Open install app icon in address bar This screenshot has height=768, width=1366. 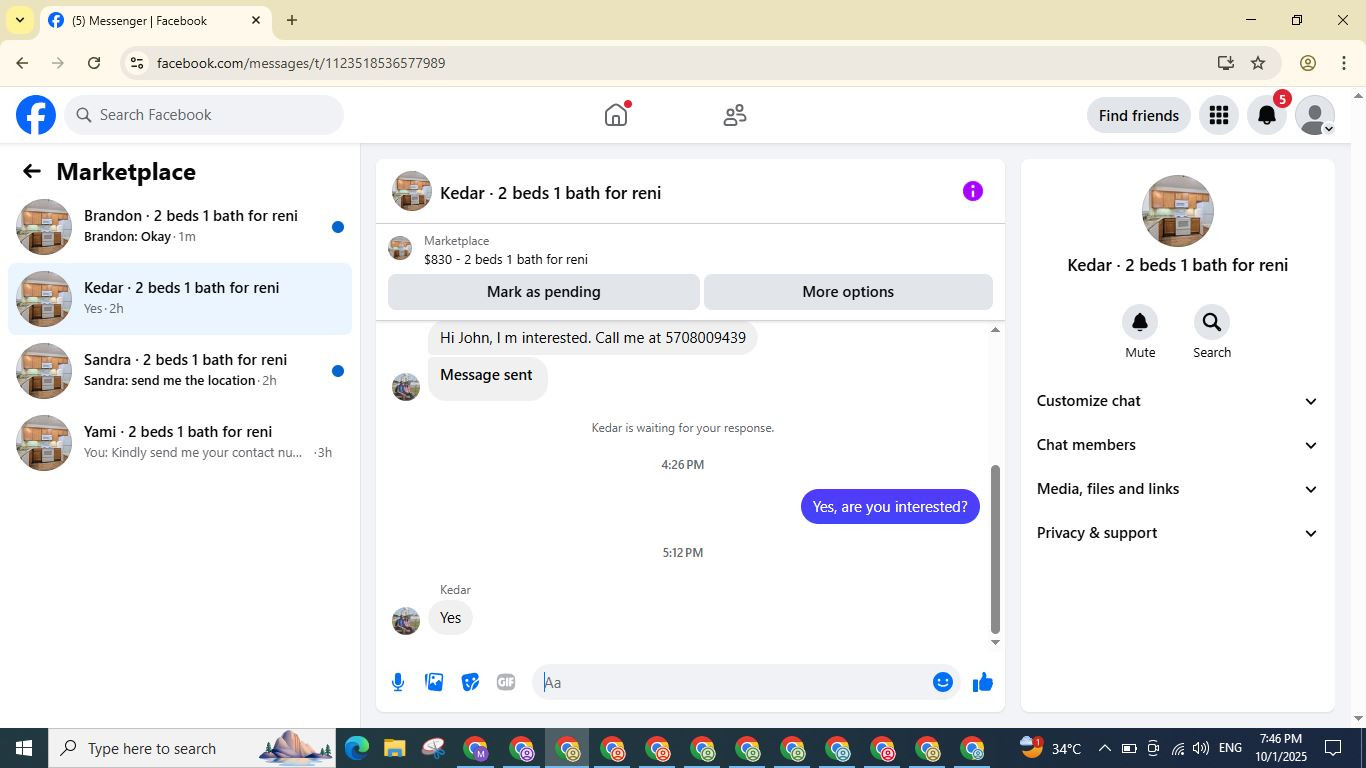click(x=1225, y=63)
